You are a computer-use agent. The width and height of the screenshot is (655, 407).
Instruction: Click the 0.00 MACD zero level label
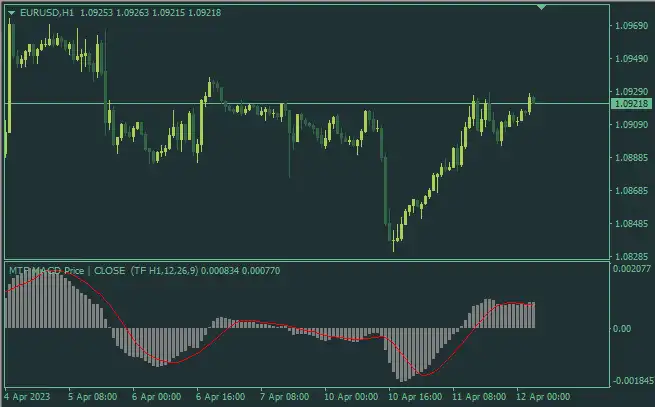[x=622, y=329]
